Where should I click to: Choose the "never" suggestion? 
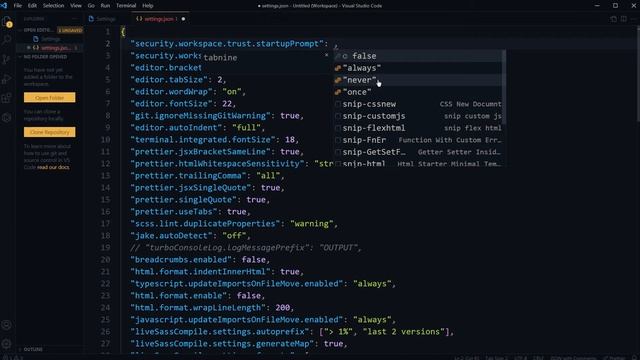[x=418, y=80]
